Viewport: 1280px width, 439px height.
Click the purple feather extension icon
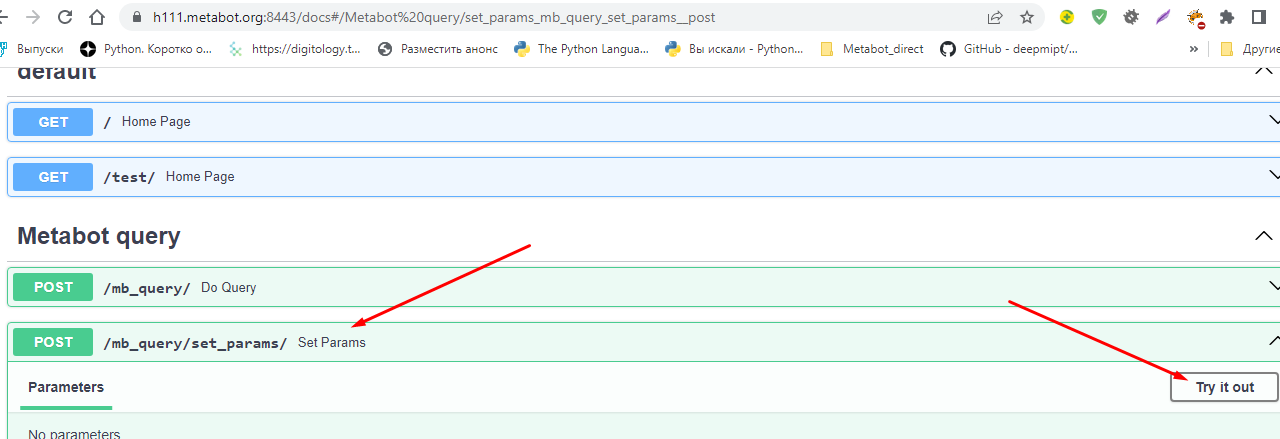coord(1163,17)
